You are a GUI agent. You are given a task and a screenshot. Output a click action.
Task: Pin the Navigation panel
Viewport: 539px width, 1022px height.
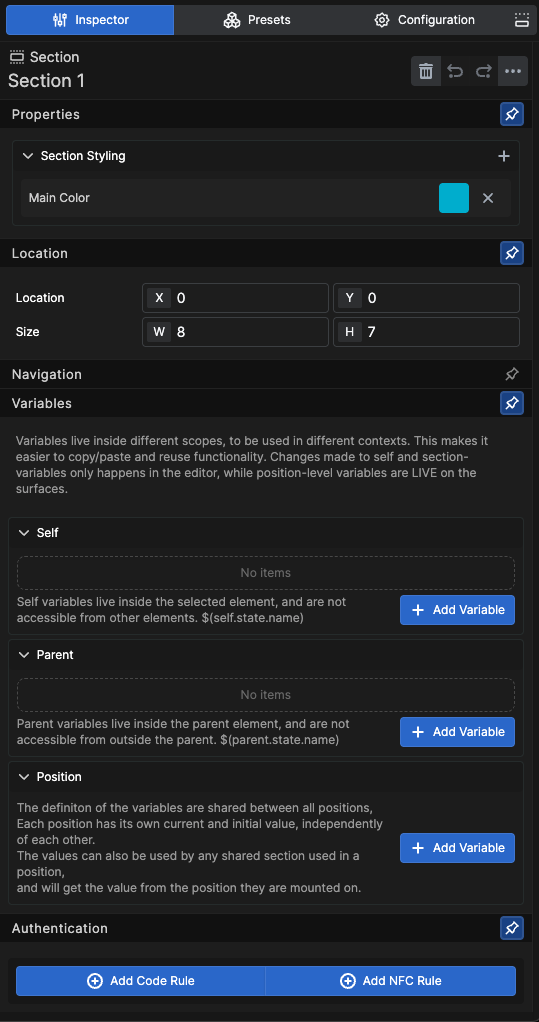(x=512, y=374)
